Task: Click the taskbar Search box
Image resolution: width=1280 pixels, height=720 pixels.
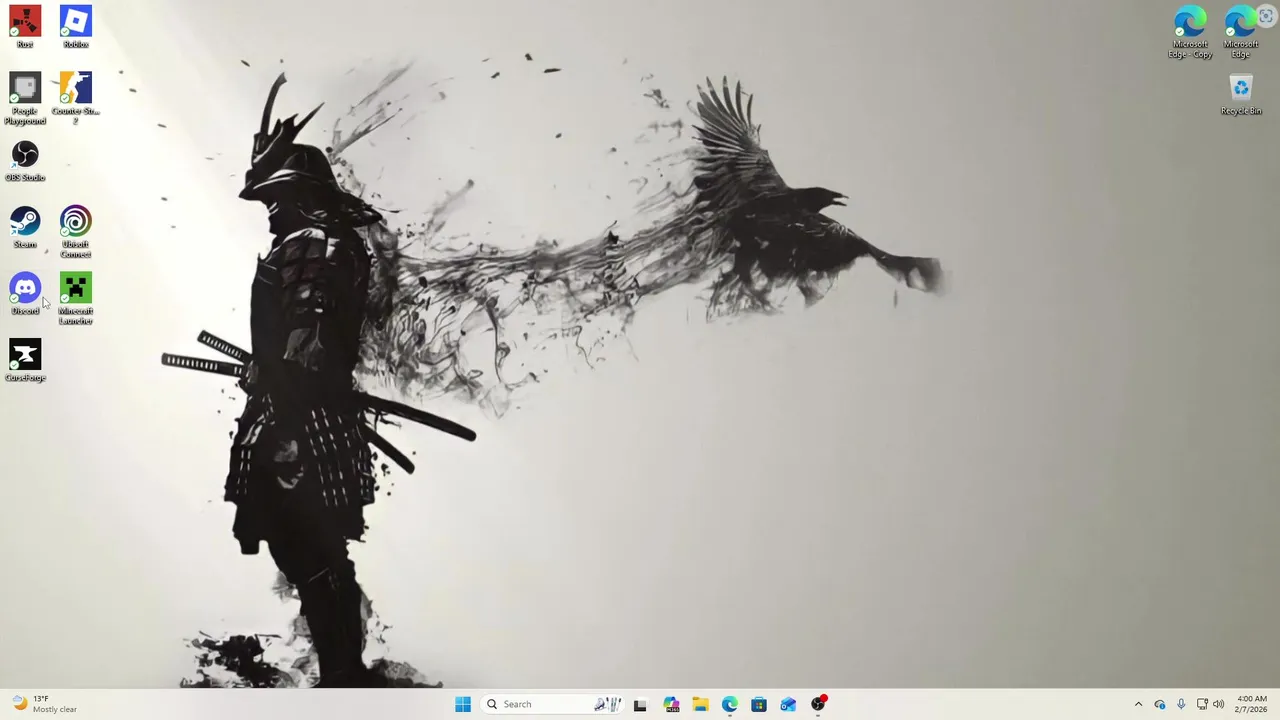Action: (x=553, y=704)
